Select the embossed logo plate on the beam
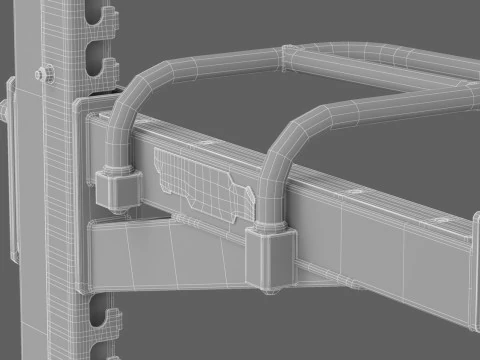Image resolution: width=480 pixels, height=360 pixels. point(204,184)
